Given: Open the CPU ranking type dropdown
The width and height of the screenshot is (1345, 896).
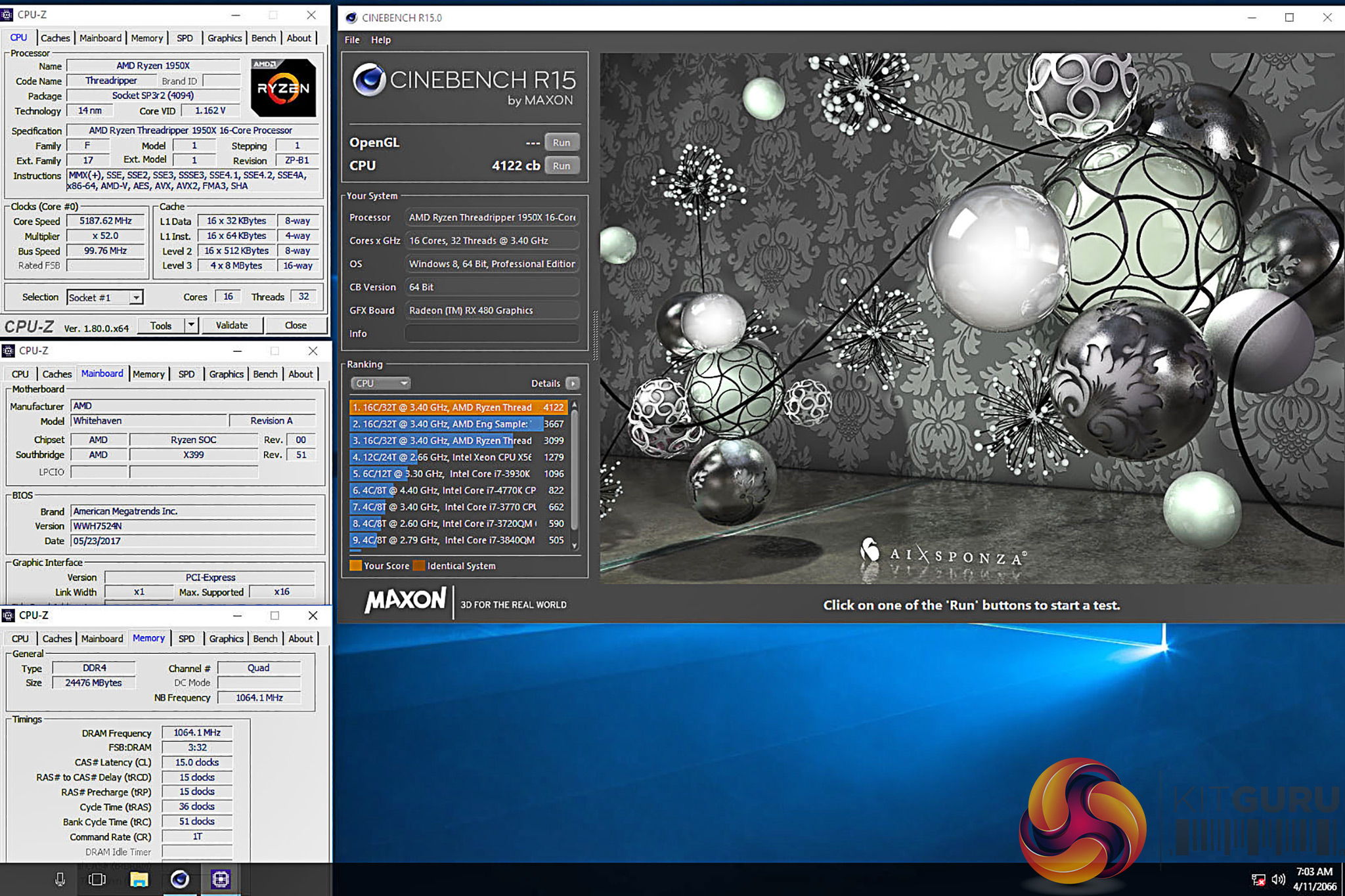Looking at the screenshot, I should pos(380,383).
